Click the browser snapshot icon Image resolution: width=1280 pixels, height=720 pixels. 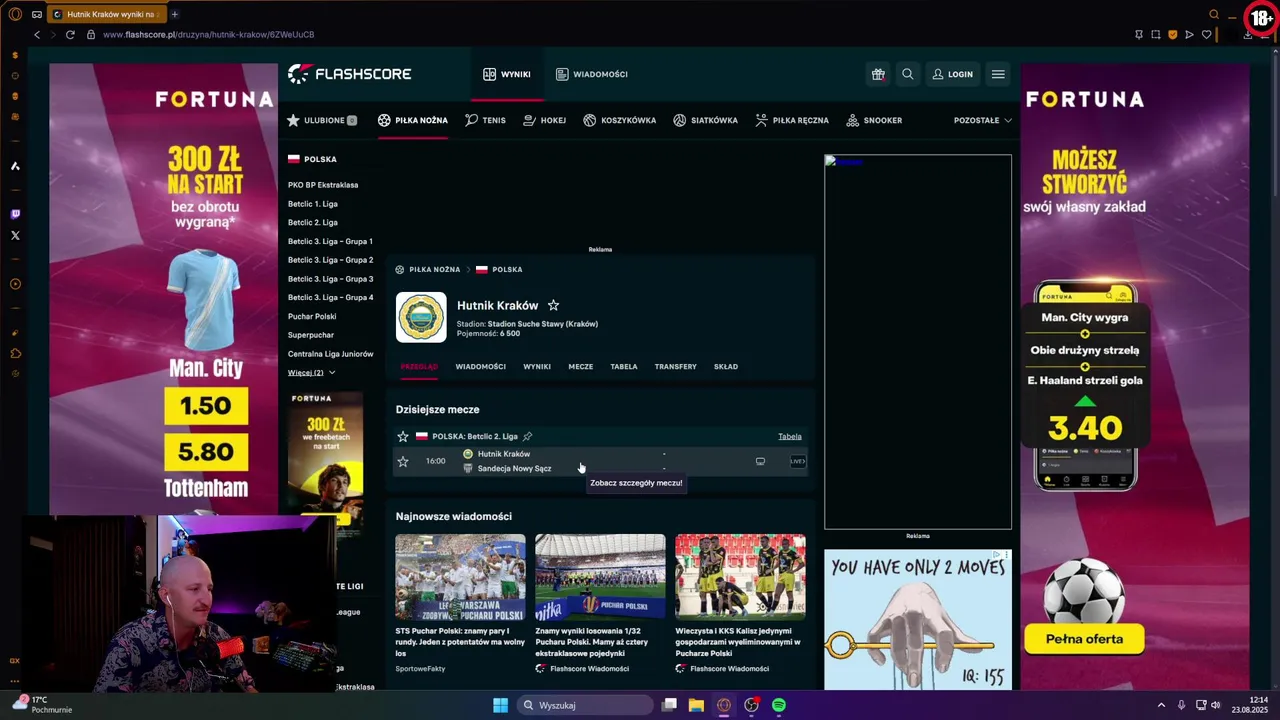pyautogui.click(x=1155, y=35)
